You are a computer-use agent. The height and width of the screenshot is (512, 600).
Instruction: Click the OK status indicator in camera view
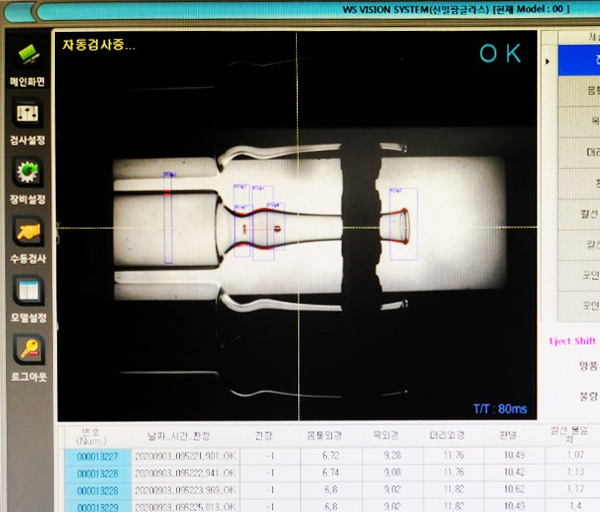coord(500,55)
